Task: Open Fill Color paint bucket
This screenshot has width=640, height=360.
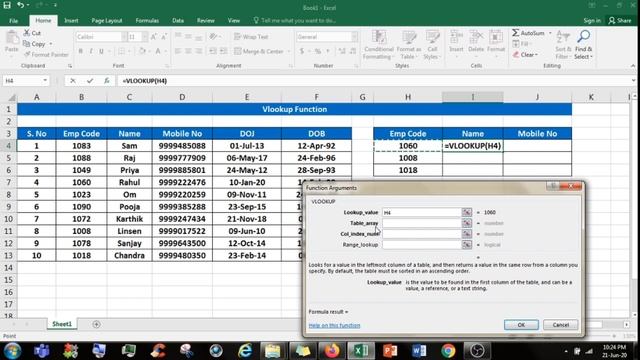Action: point(141,51)
